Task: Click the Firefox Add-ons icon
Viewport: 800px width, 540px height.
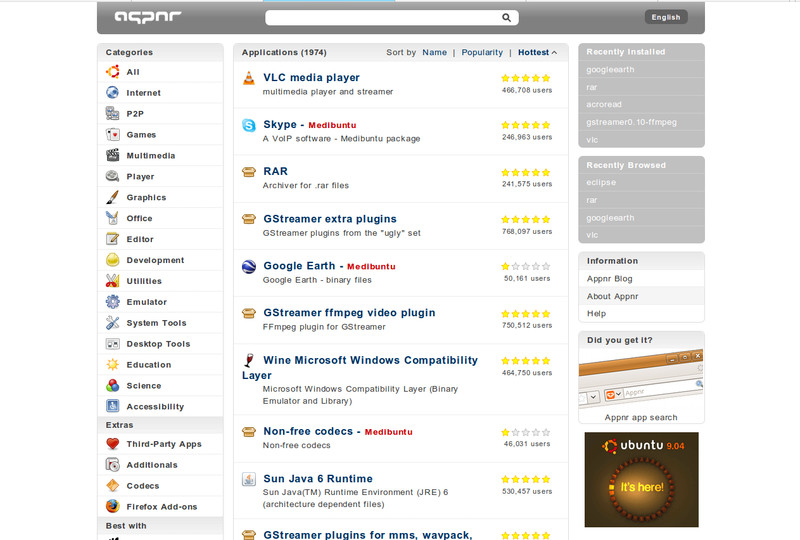Action: tap(112, 506)
